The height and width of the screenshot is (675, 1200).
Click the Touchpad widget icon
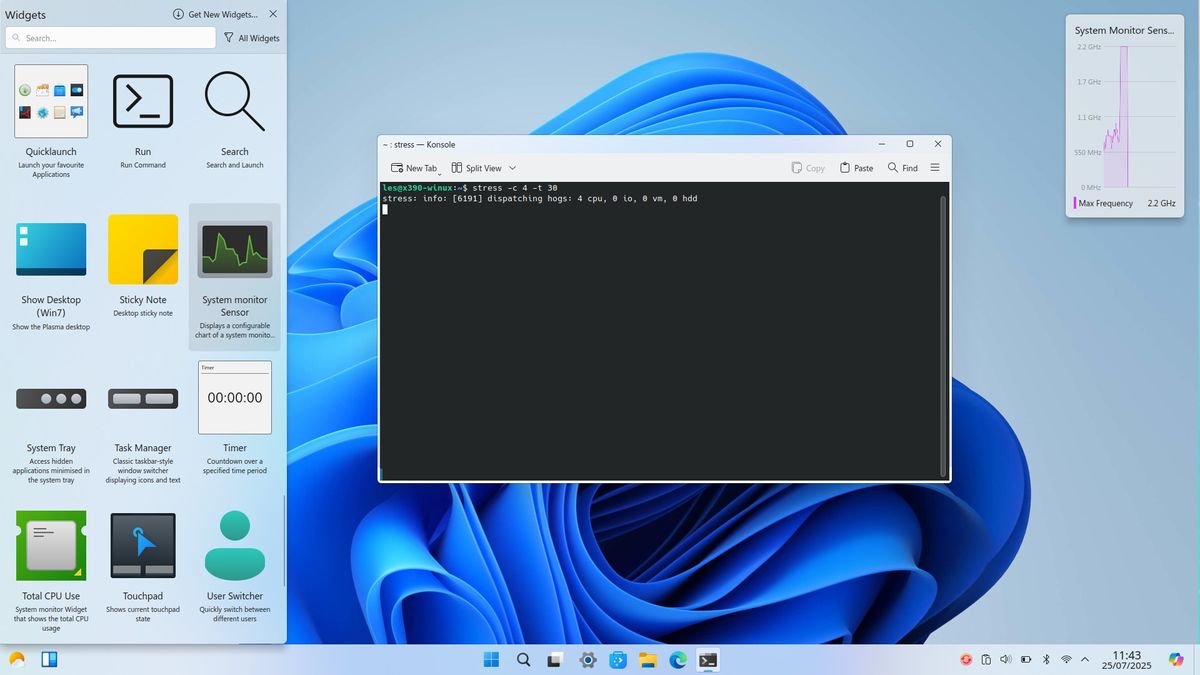coord(143,544)
